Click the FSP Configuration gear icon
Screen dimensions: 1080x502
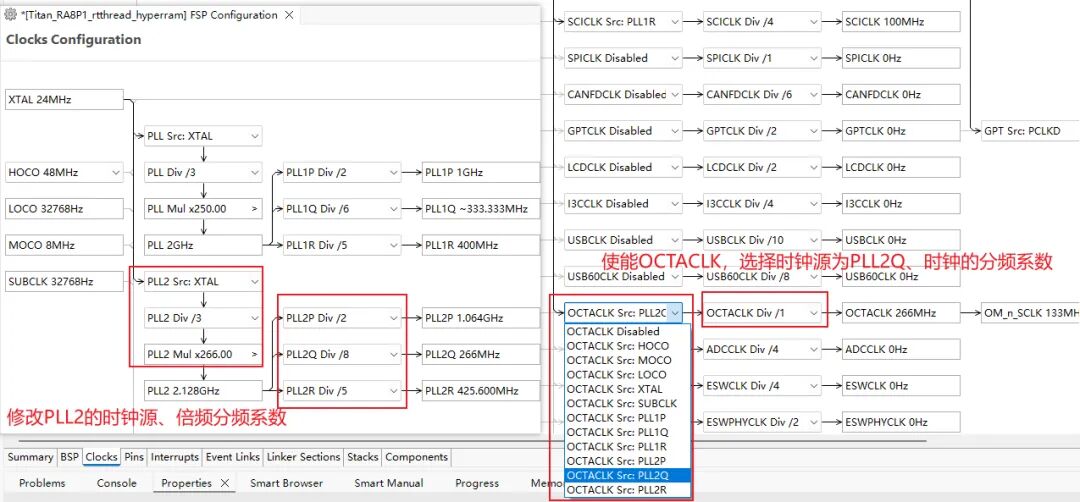tap(11, 16)
